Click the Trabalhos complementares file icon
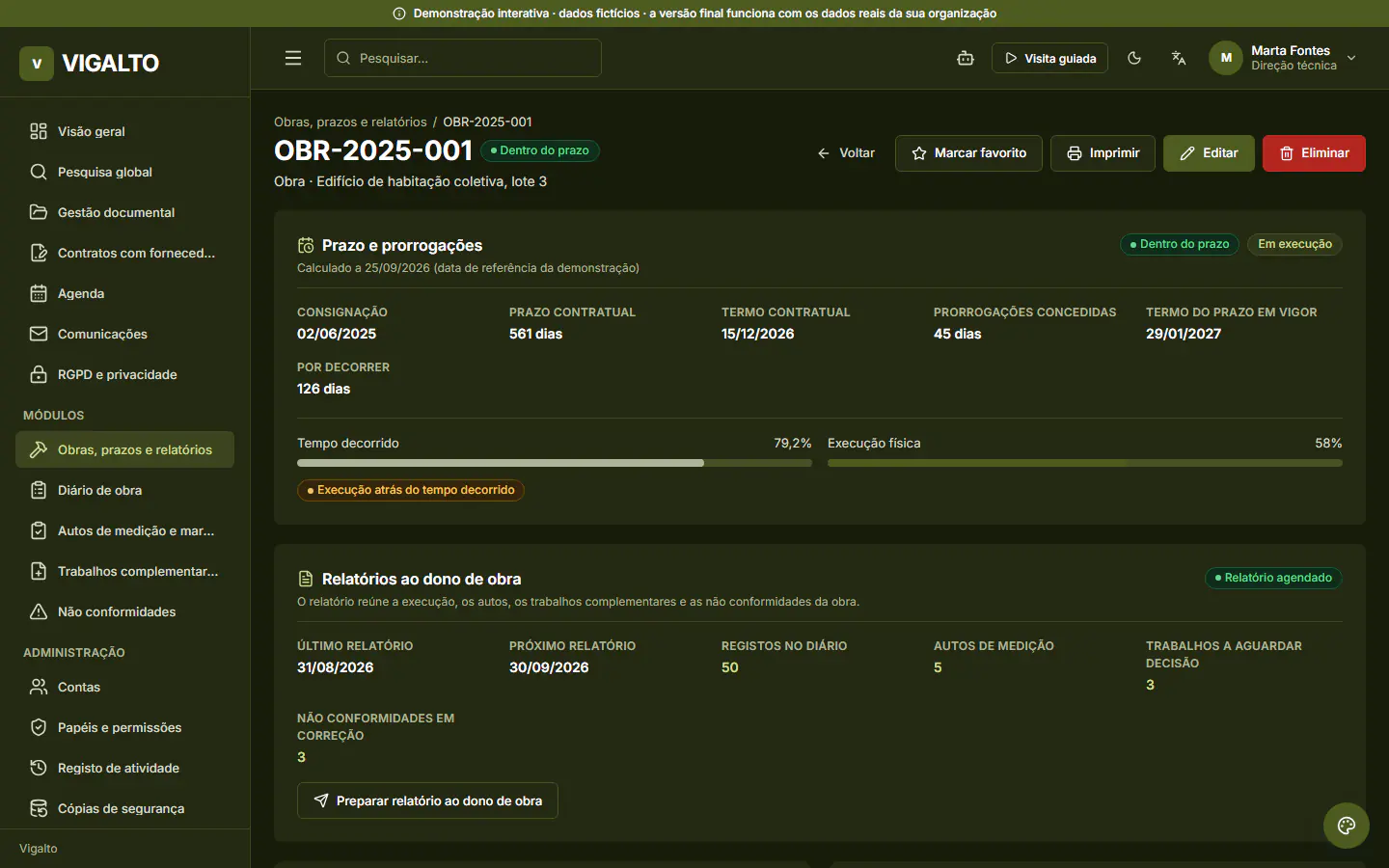The height and width of the screenshot is (868, 1389). pyautogui.click(x=39, y=571)
